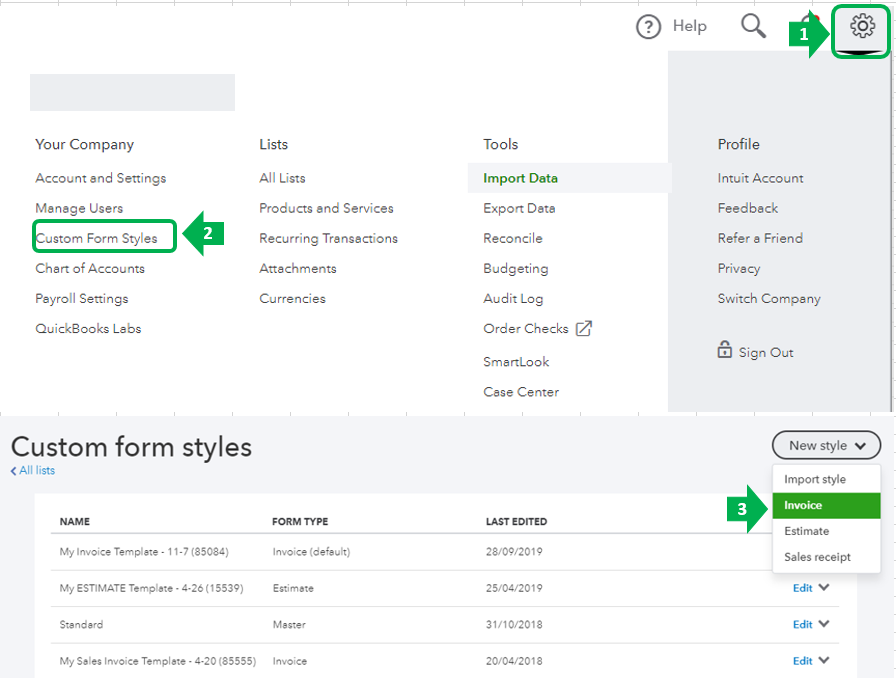Click the Help text label
This screenshot has width=896, height=678.
click(x=690, y=26)
